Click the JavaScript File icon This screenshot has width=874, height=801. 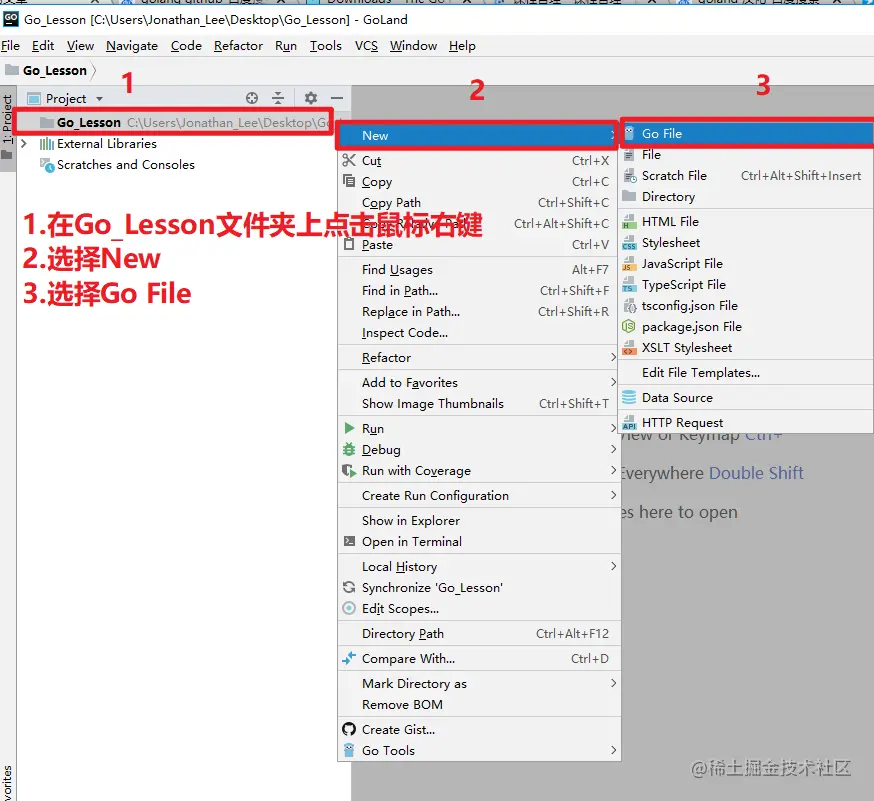629,264
